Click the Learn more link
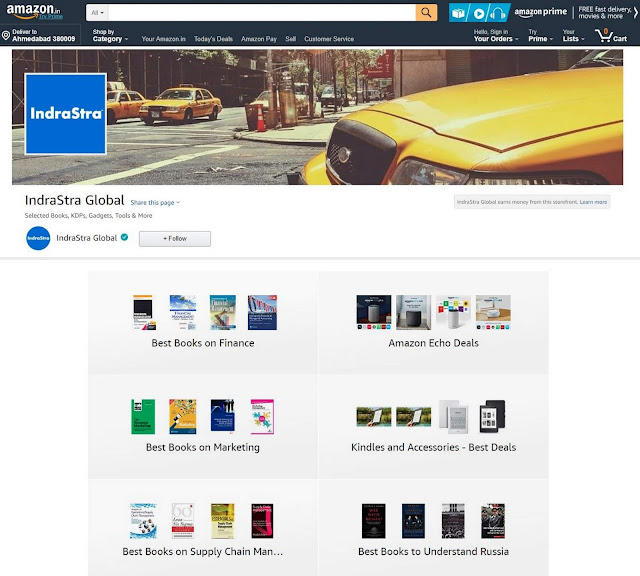The height and width of the screenshot is (576, 640). point(593,202)
